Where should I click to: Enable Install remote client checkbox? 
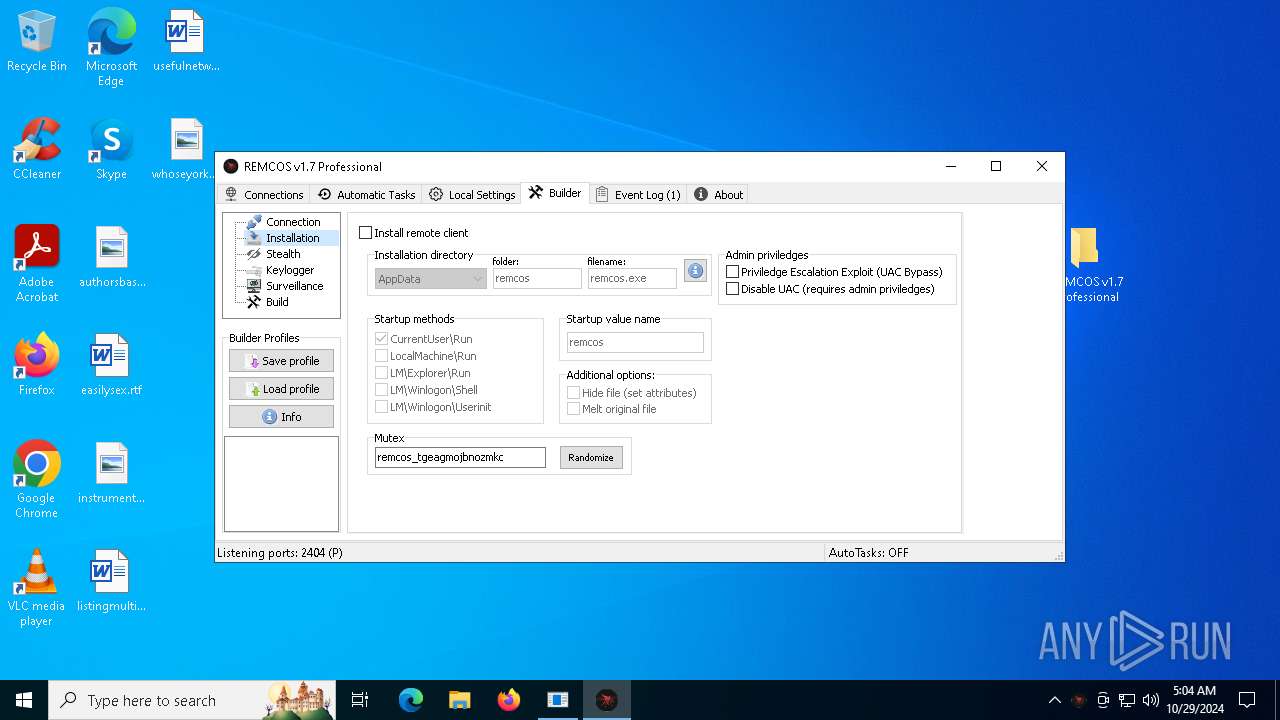coord(365,233)
